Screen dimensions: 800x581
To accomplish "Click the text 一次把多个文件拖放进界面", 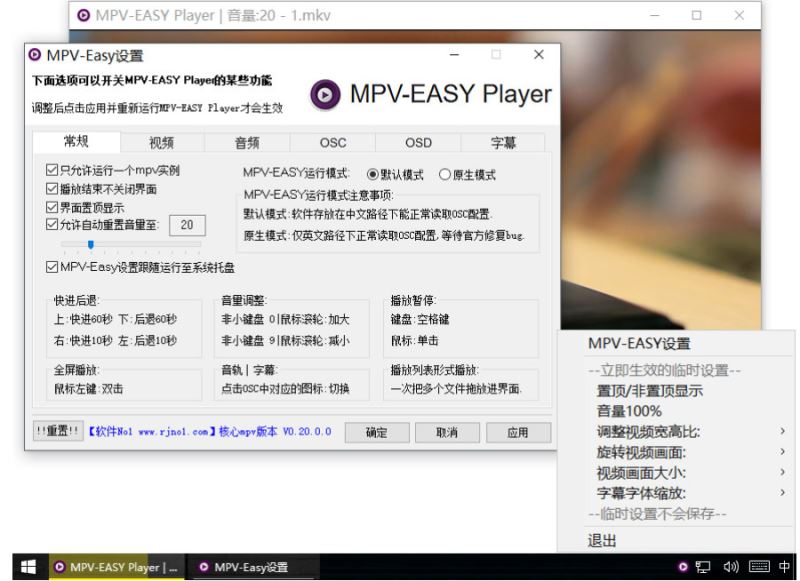I will [456, 389].
